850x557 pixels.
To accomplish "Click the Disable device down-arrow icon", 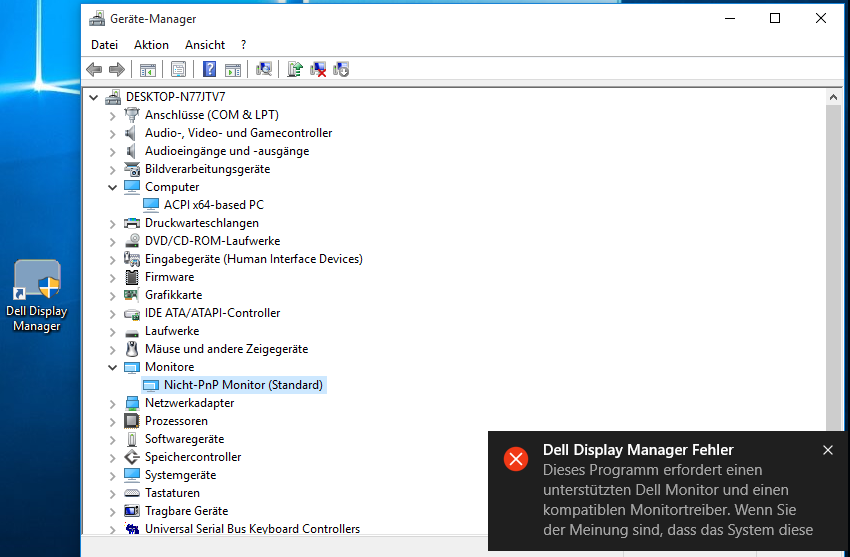I will pyautogui.click(x=341, y=69).
